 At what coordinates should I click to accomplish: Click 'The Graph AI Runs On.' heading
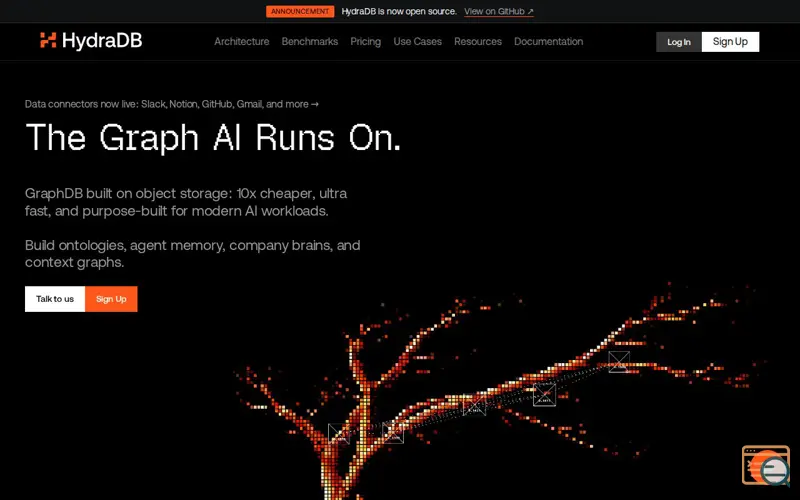213,138
